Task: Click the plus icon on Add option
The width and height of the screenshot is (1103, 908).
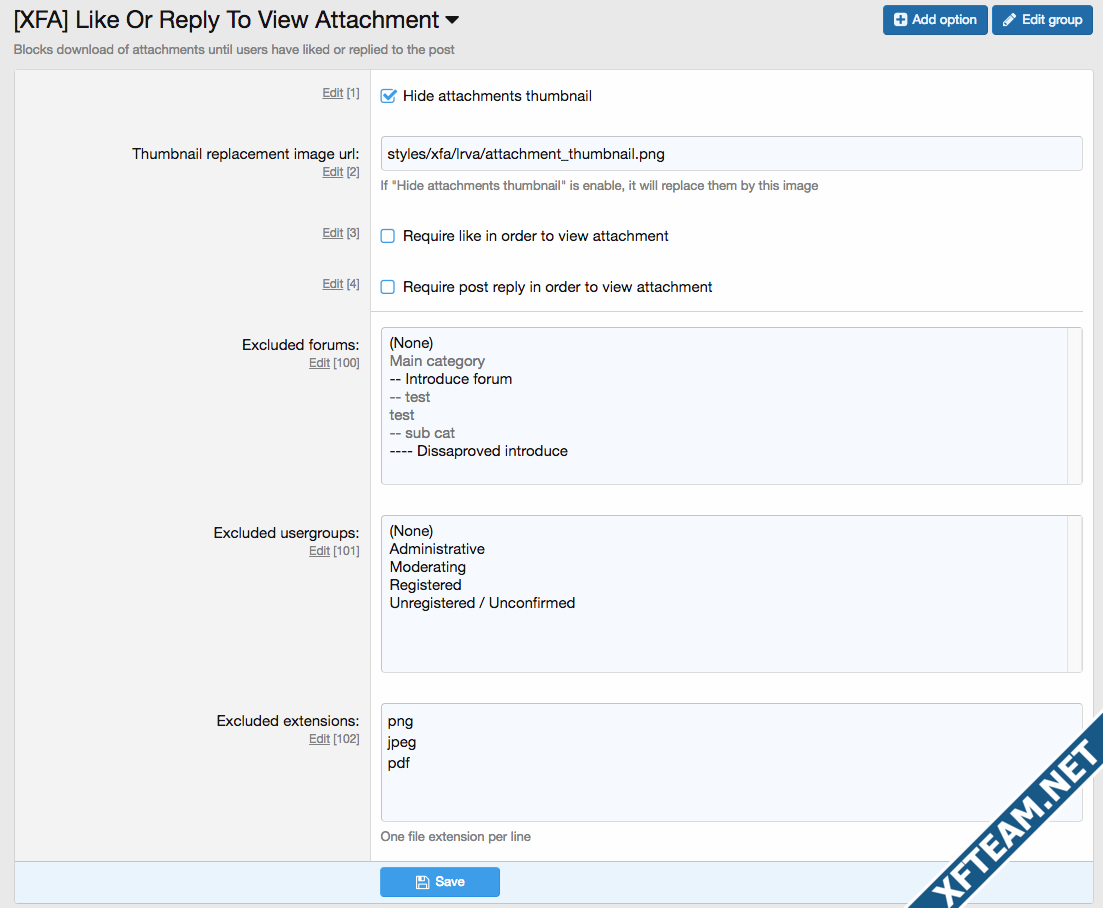Action: [900, 20]
